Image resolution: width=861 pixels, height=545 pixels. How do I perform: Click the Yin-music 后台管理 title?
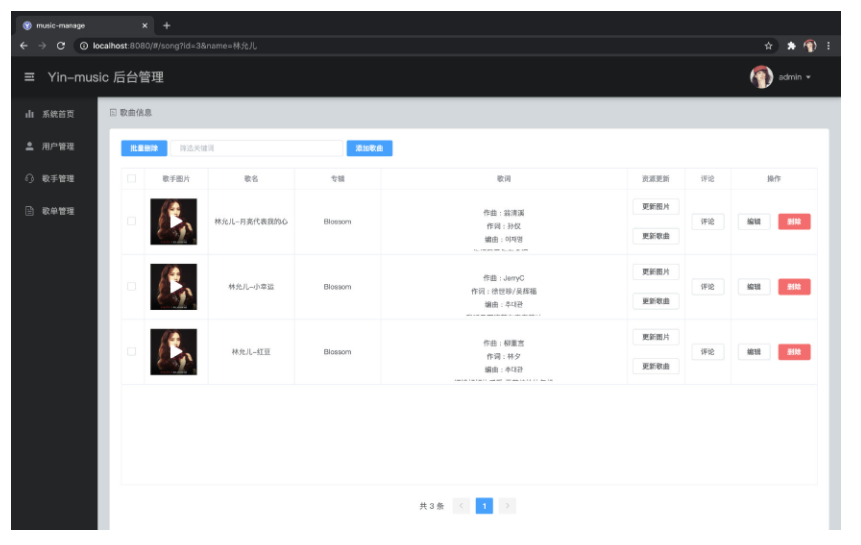point(105,77)
